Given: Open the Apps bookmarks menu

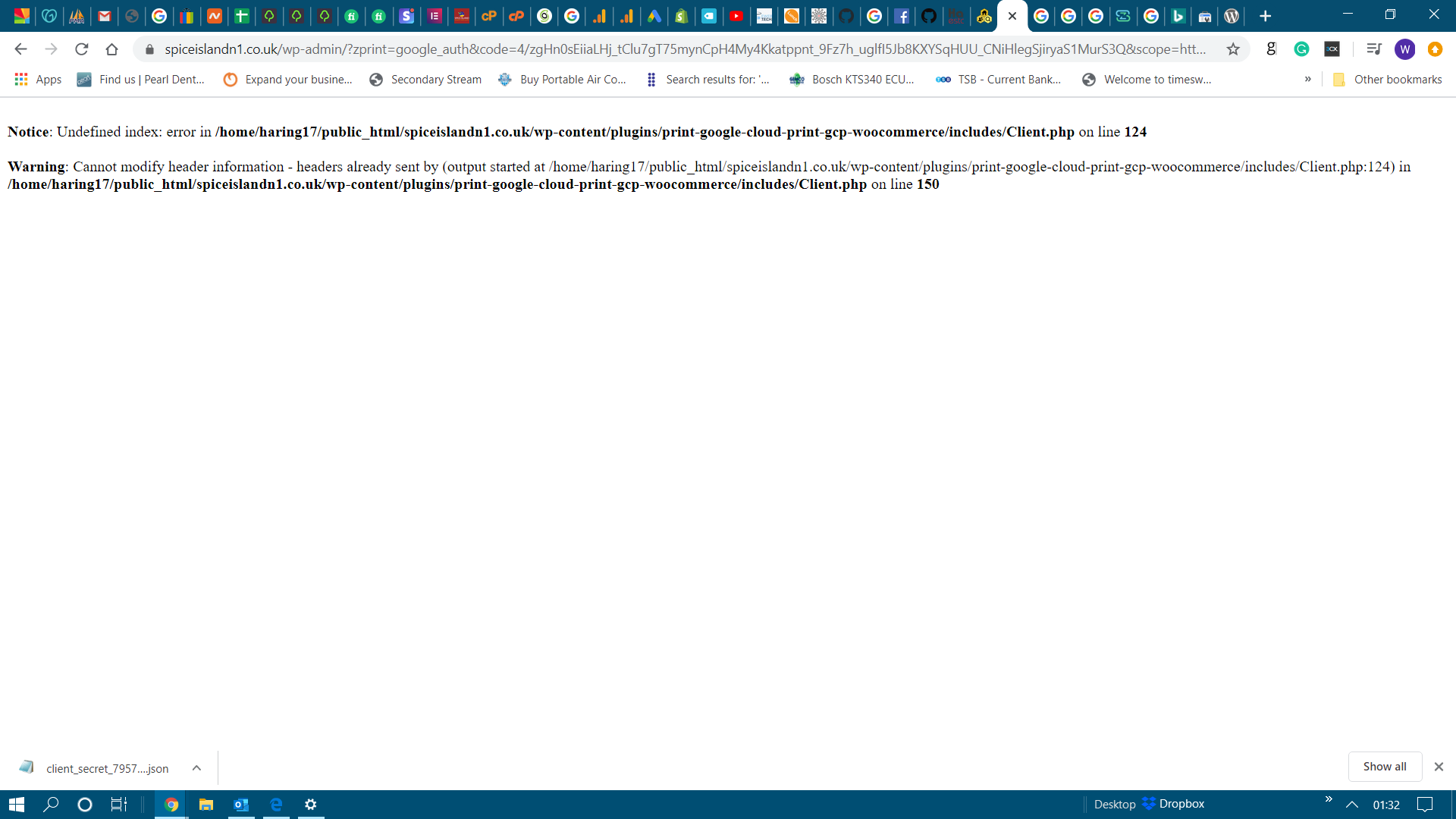Looking at the screenshot, I should click(x=37, y=79).
